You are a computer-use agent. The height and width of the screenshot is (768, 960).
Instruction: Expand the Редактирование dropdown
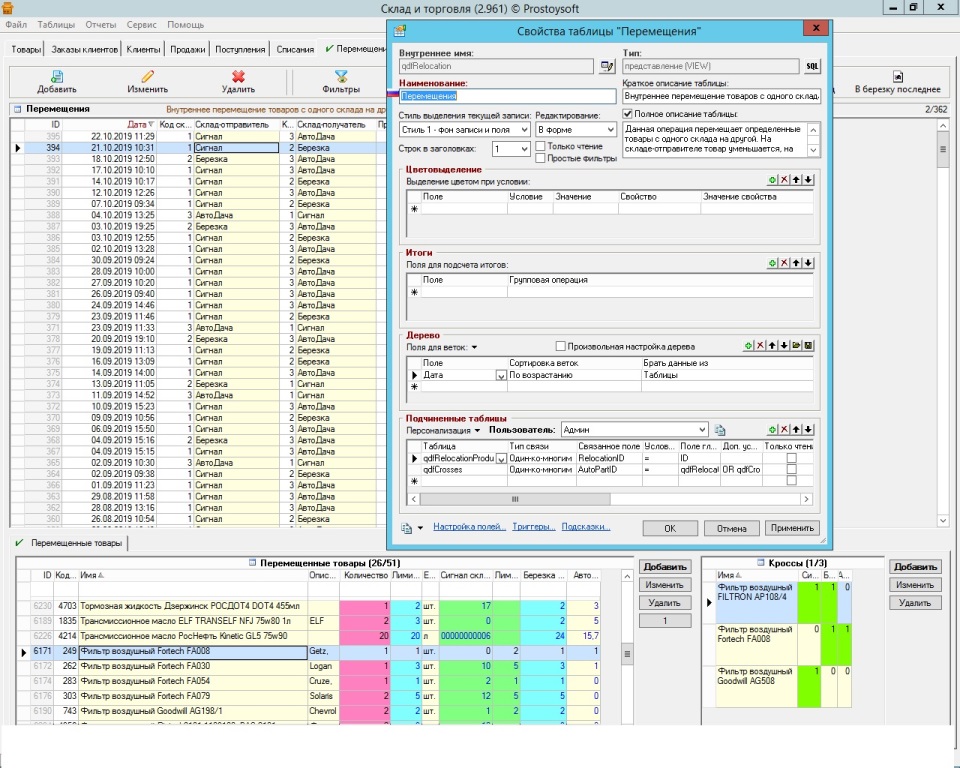(608, 130)
